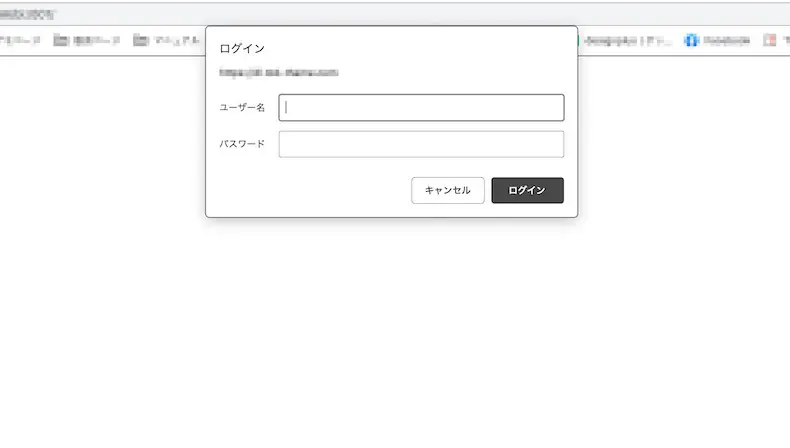The height and width of the screenshot is (448, 790).
Task: Click the ユーザー名 field label
Action: (242, 108)
